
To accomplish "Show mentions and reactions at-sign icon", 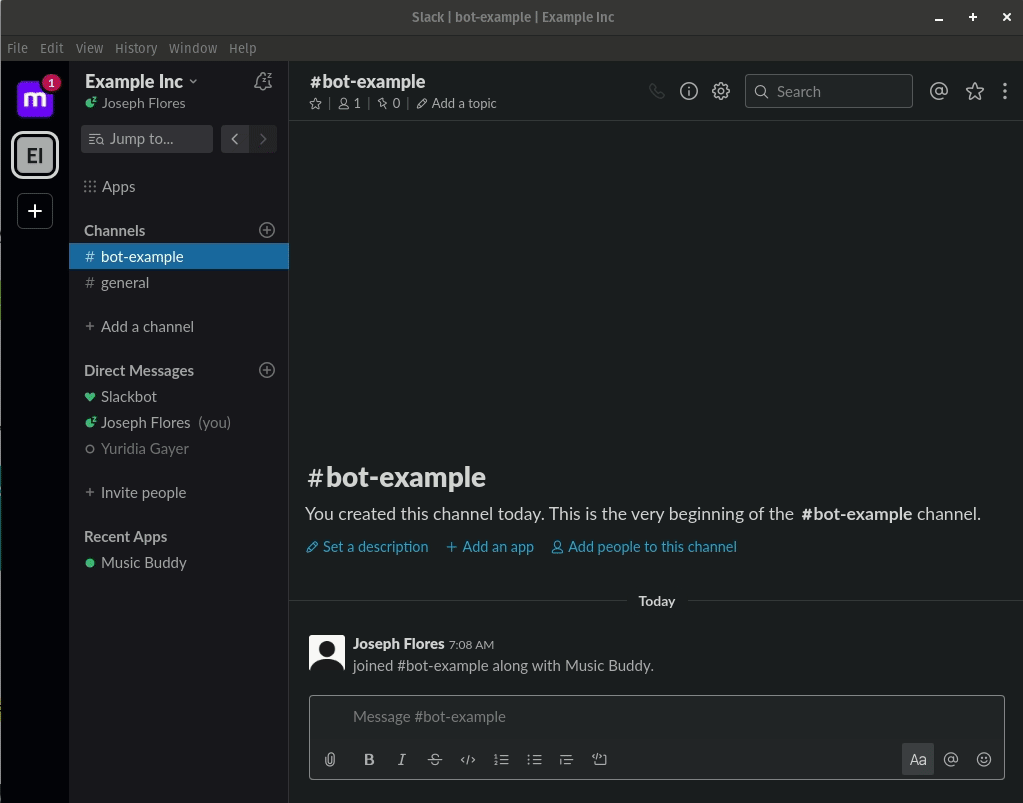I will pos(939,91).
